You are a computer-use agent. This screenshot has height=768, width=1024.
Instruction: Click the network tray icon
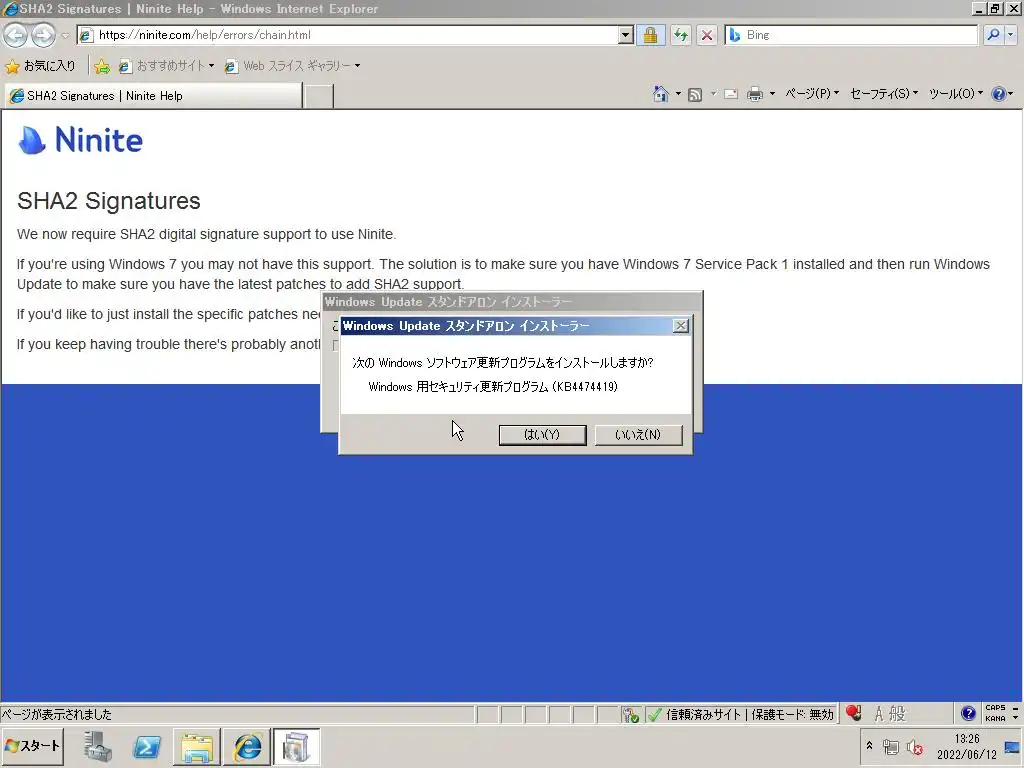[x=891, y=746]
